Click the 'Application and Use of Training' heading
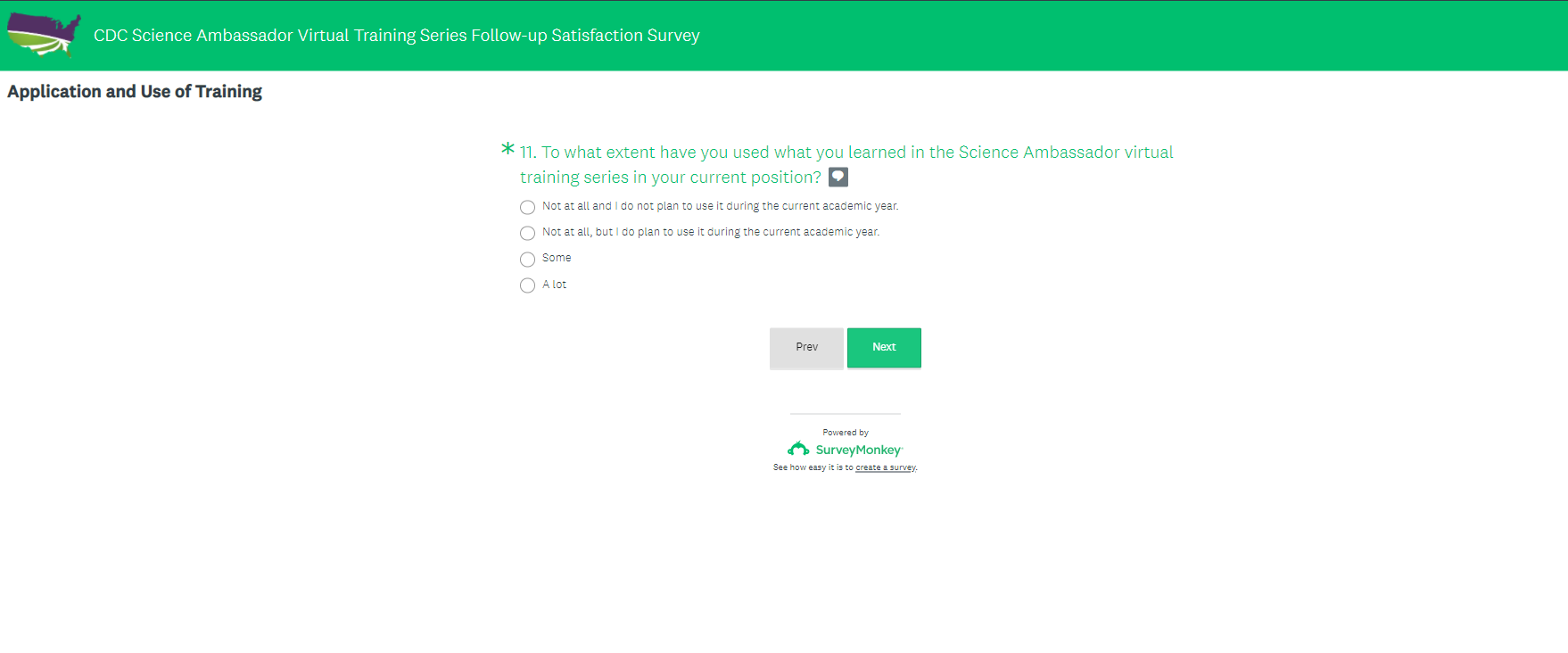Image resolution: width=1568 pixels, height=653 pixels. (135, 92)
